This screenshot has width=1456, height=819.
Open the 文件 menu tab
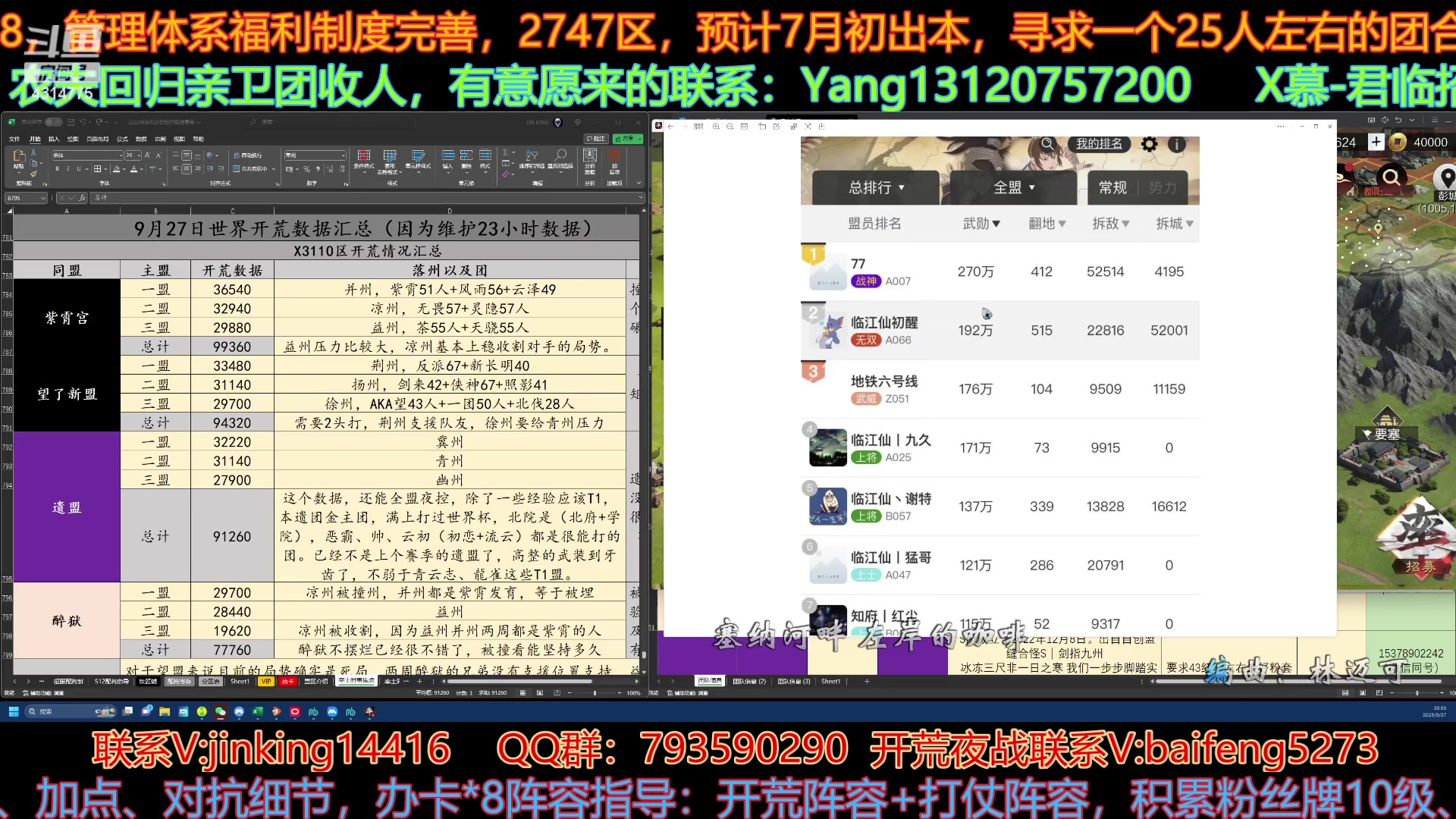pyautogui.click(x=14, y=140)
